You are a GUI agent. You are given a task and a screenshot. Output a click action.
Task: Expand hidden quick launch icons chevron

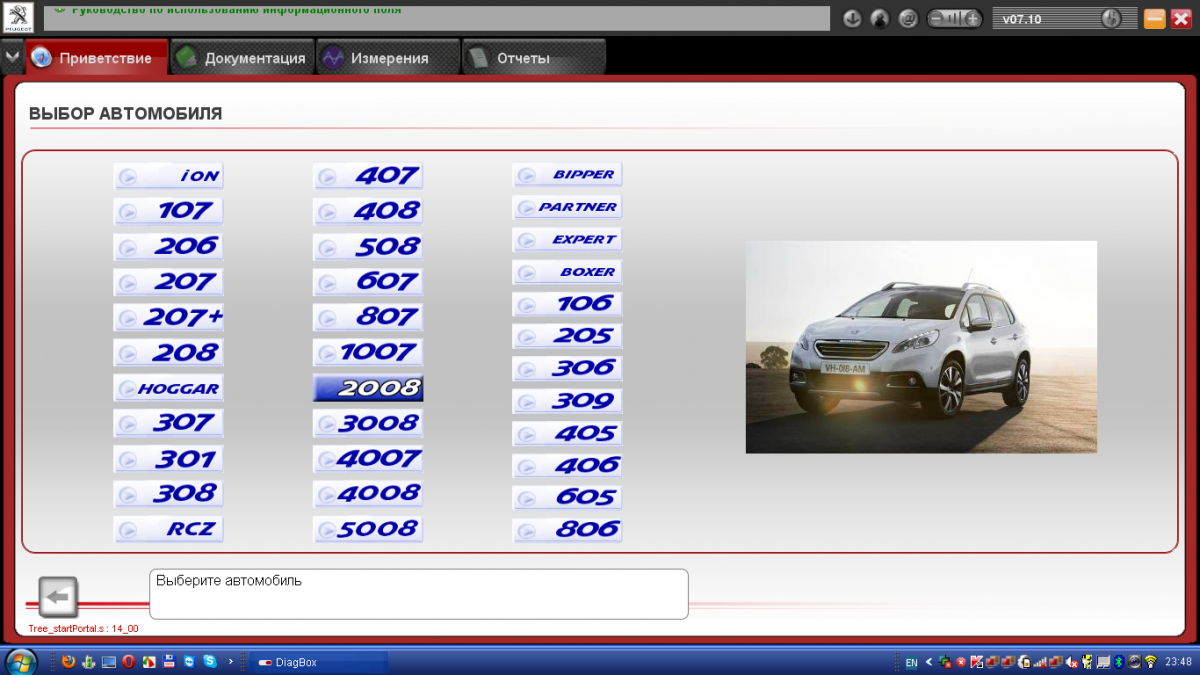(231, 662)
